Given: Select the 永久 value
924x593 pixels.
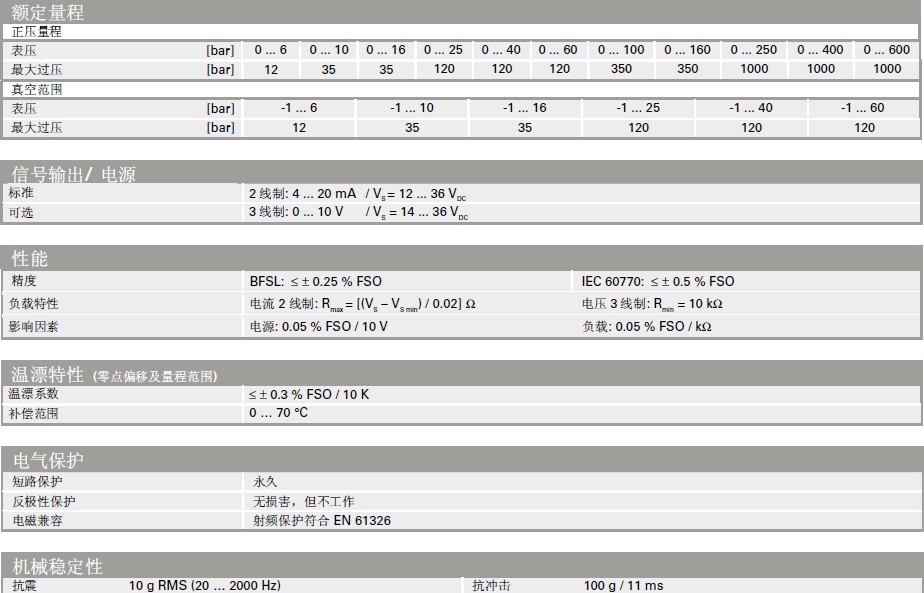Looking at the screenshot, I should (x=265, y=482).
